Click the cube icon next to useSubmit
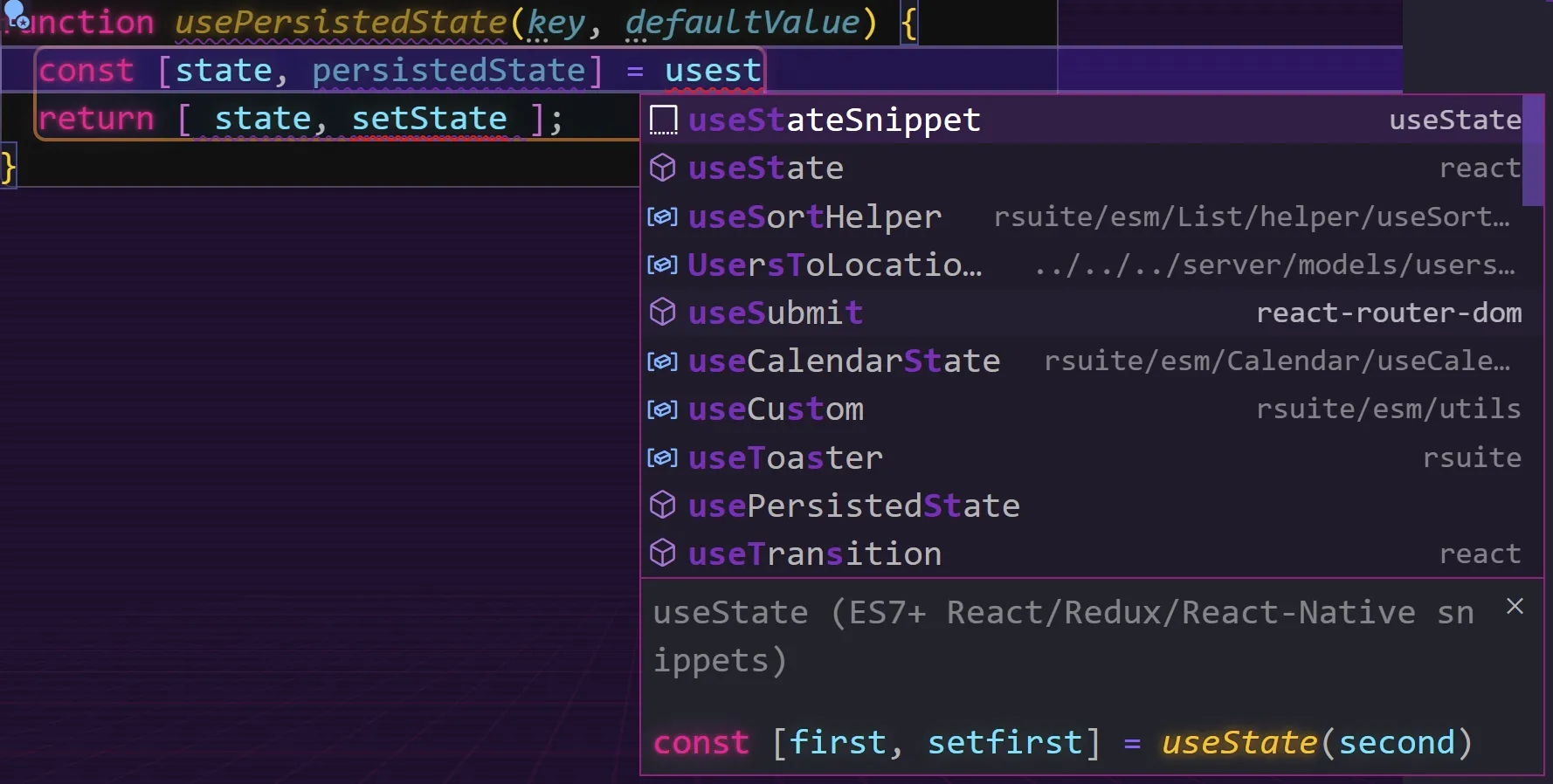Screen dimensions: 1553x784 click(x=663, y=313)
